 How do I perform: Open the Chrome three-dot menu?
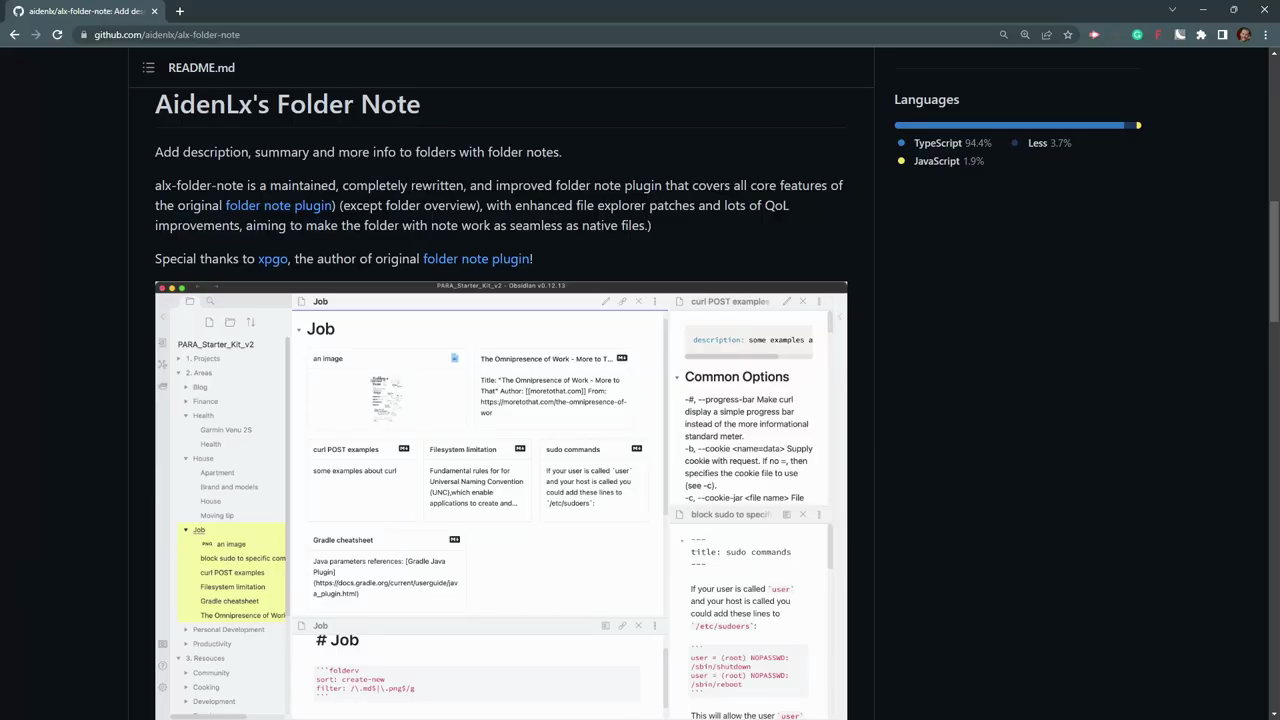coord(1265,35)
